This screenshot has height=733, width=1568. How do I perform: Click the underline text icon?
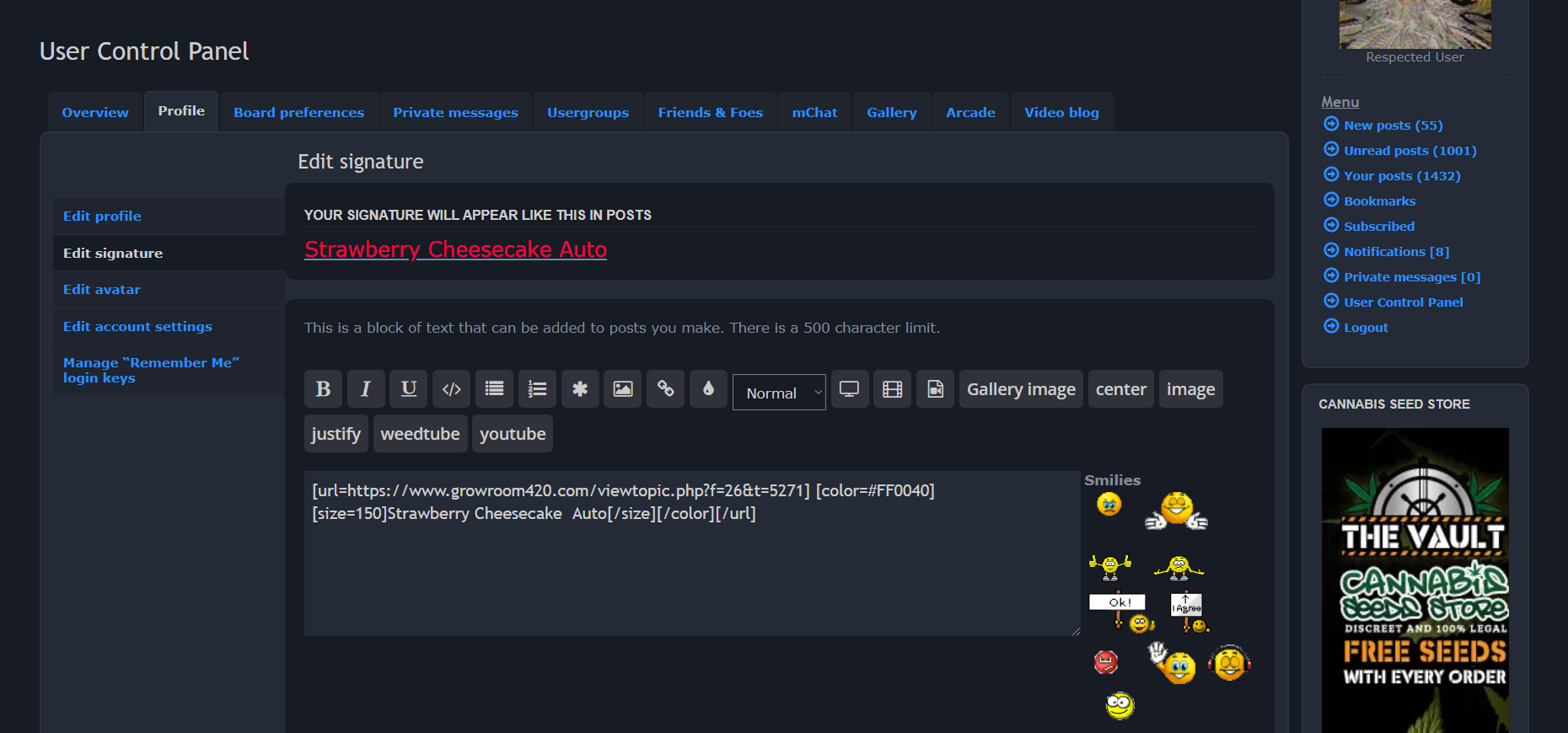(x=409, y=389)
